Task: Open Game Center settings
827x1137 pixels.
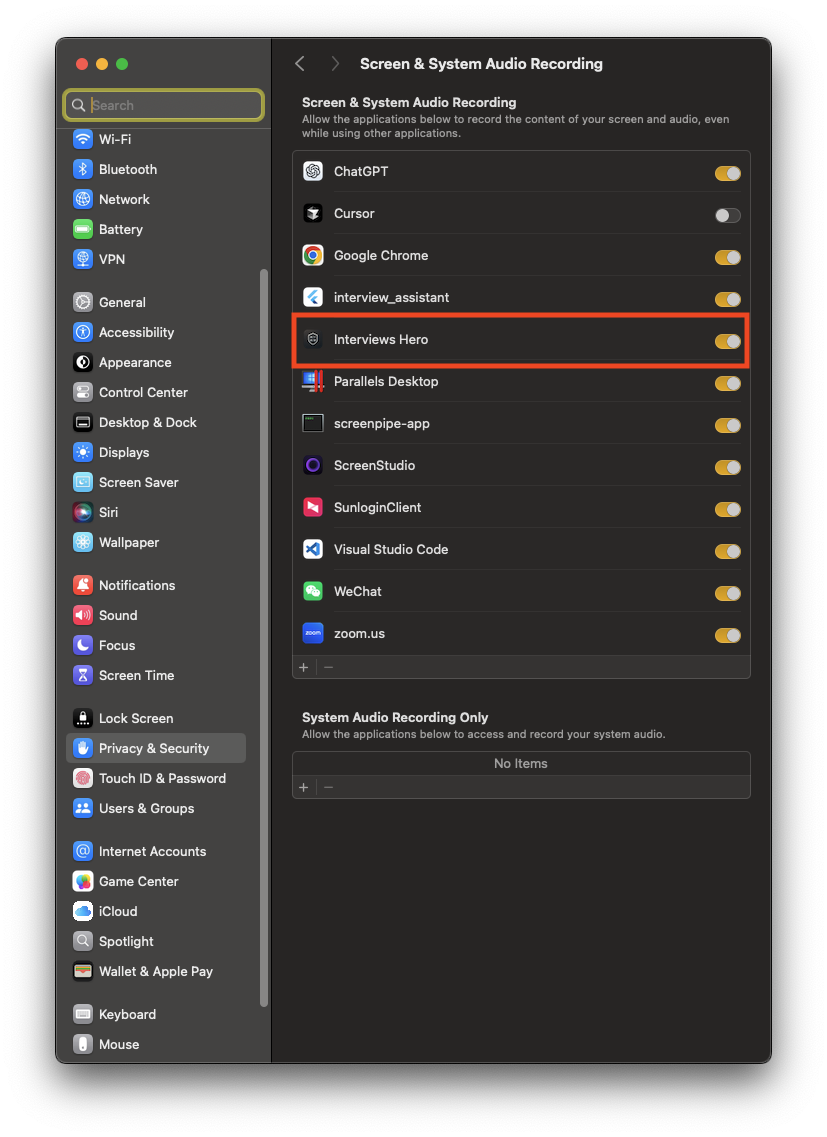Action: click(156, 881)
